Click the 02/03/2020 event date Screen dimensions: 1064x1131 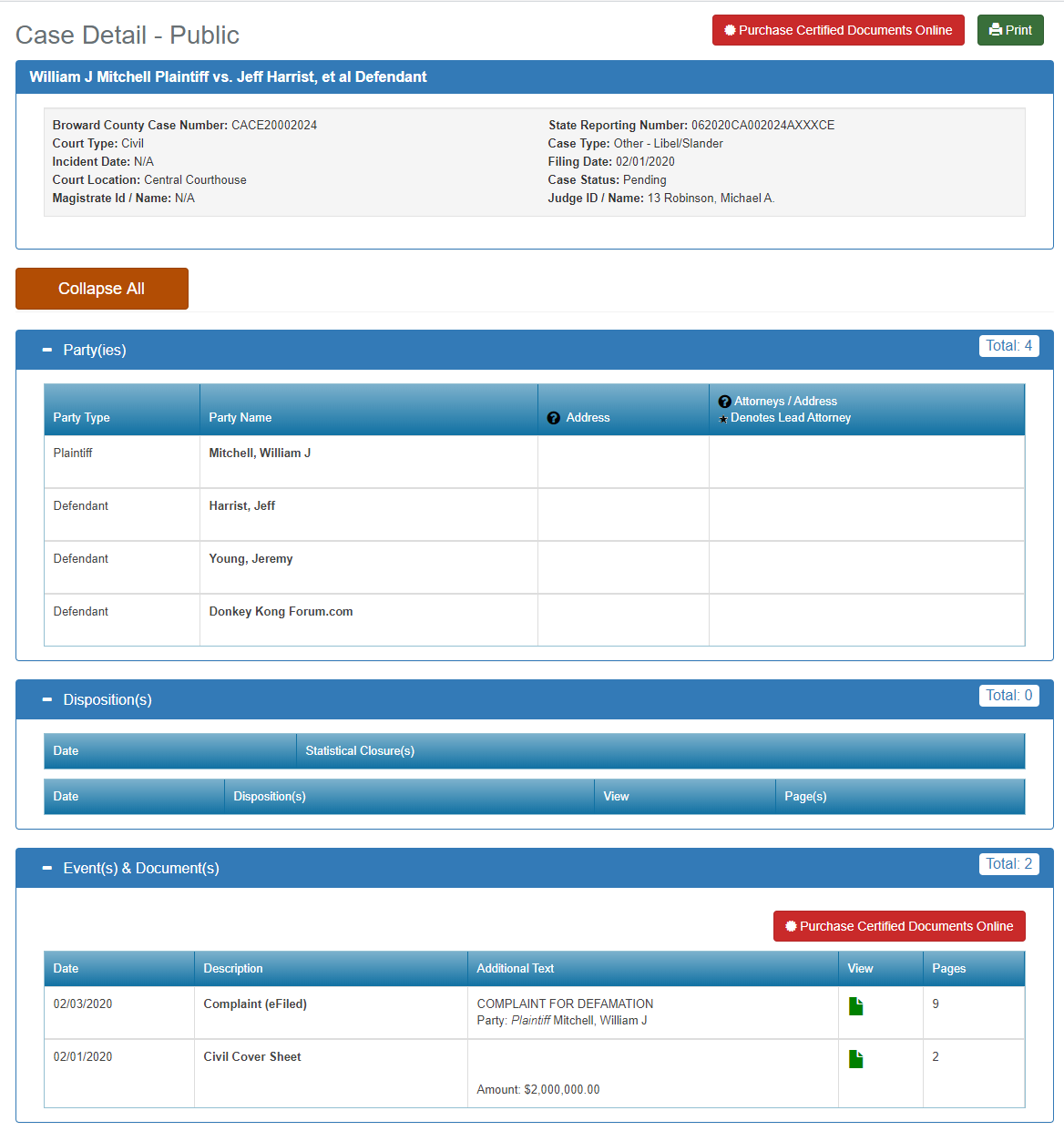83,1004
